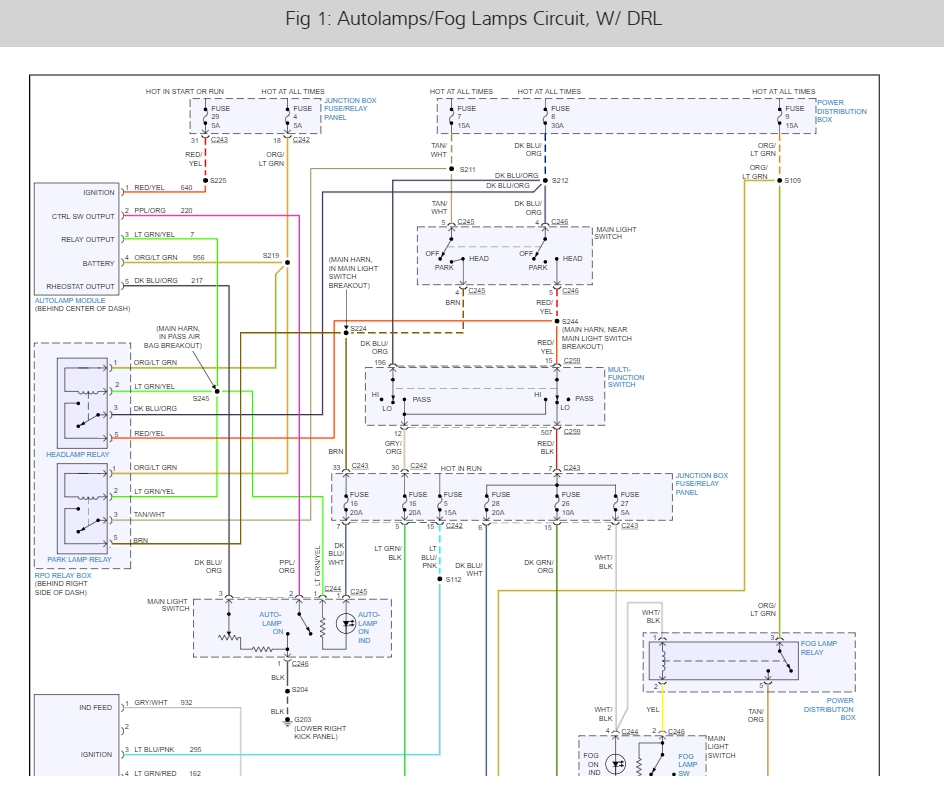This screenshot has width=944, height=808.
Task: Click the Autolamp Module label
Action: click(68, 300)
